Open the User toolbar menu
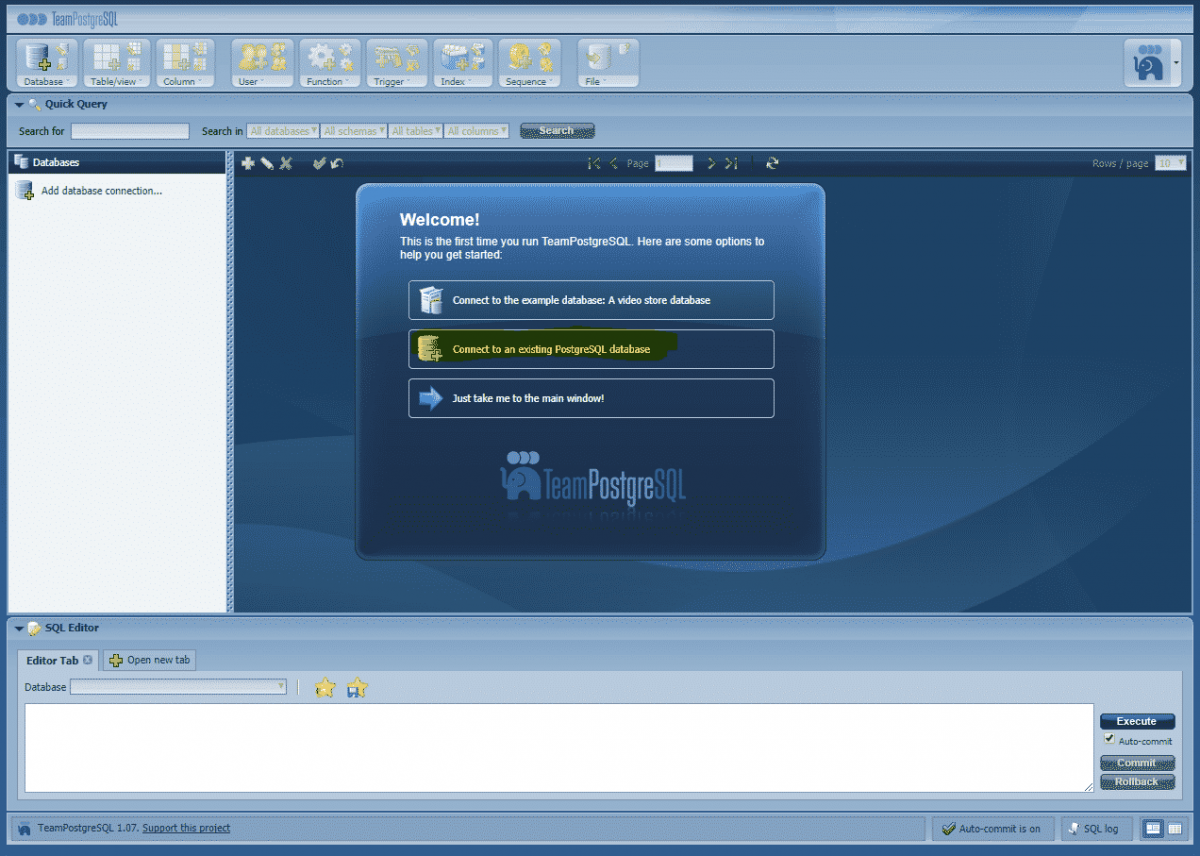Image resolution: width=1200 pixels, height=856 pixels. tap(262, 64)
